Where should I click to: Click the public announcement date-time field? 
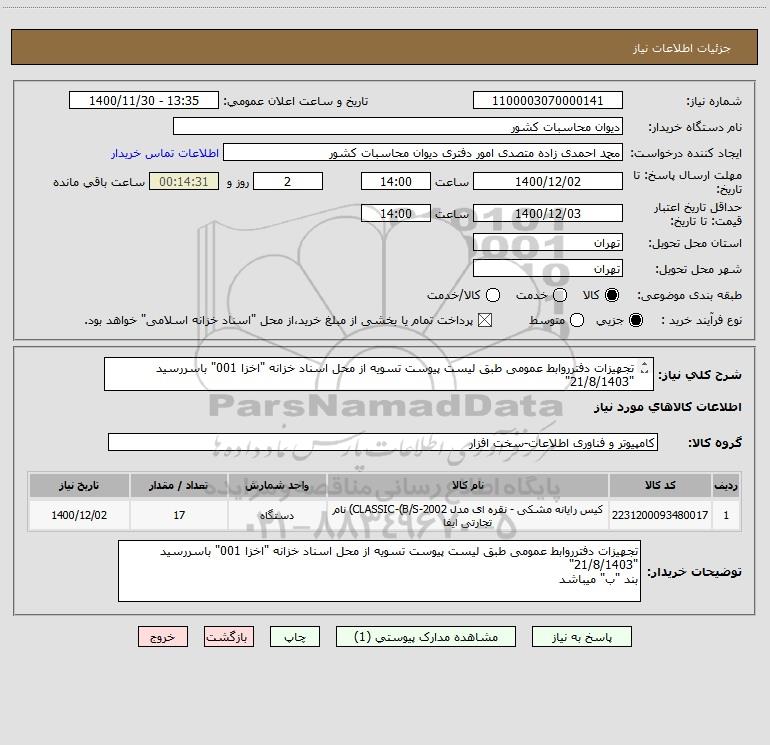coord(144,101)
